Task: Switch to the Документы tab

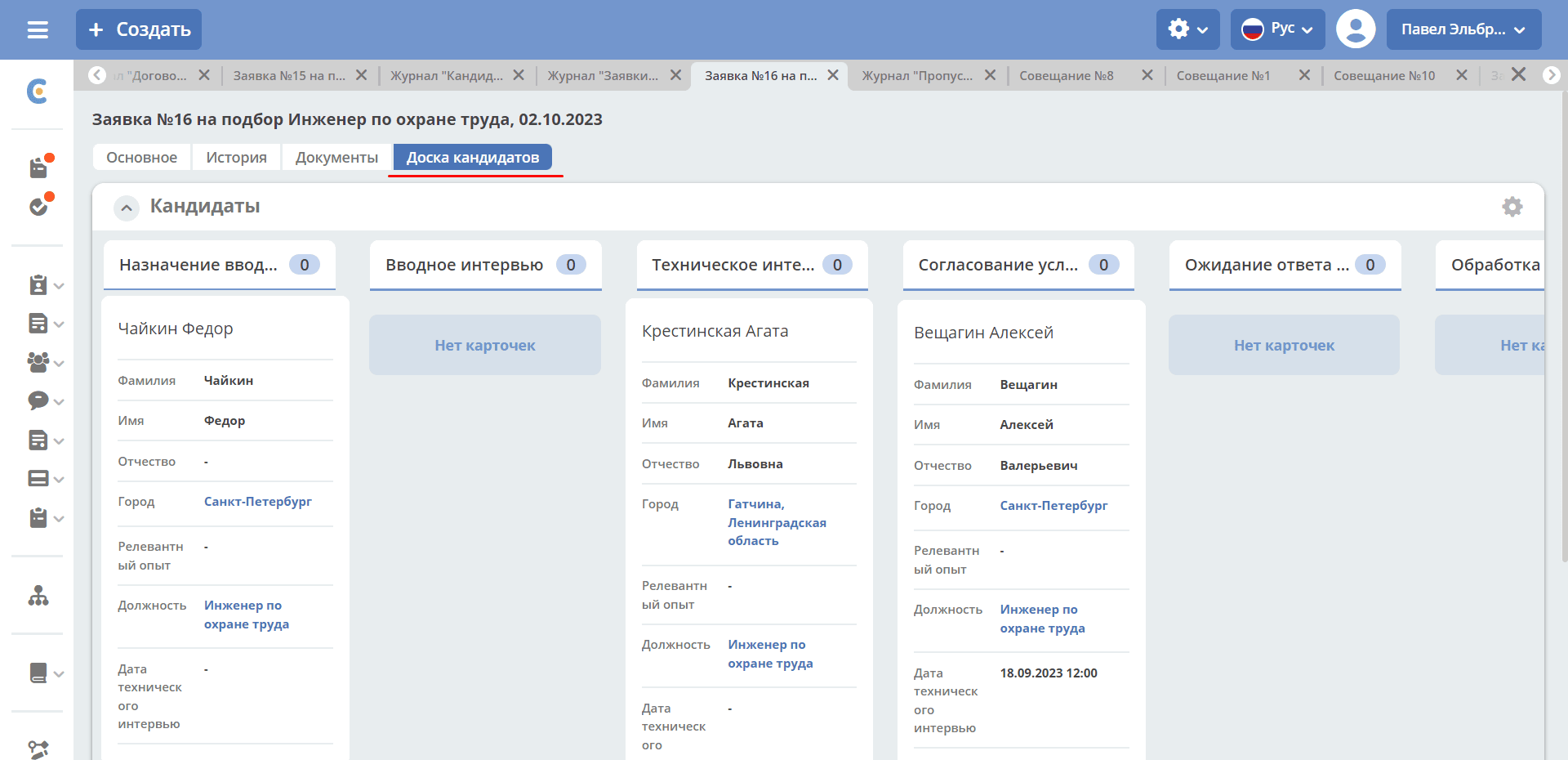Action: pos(336,158)
